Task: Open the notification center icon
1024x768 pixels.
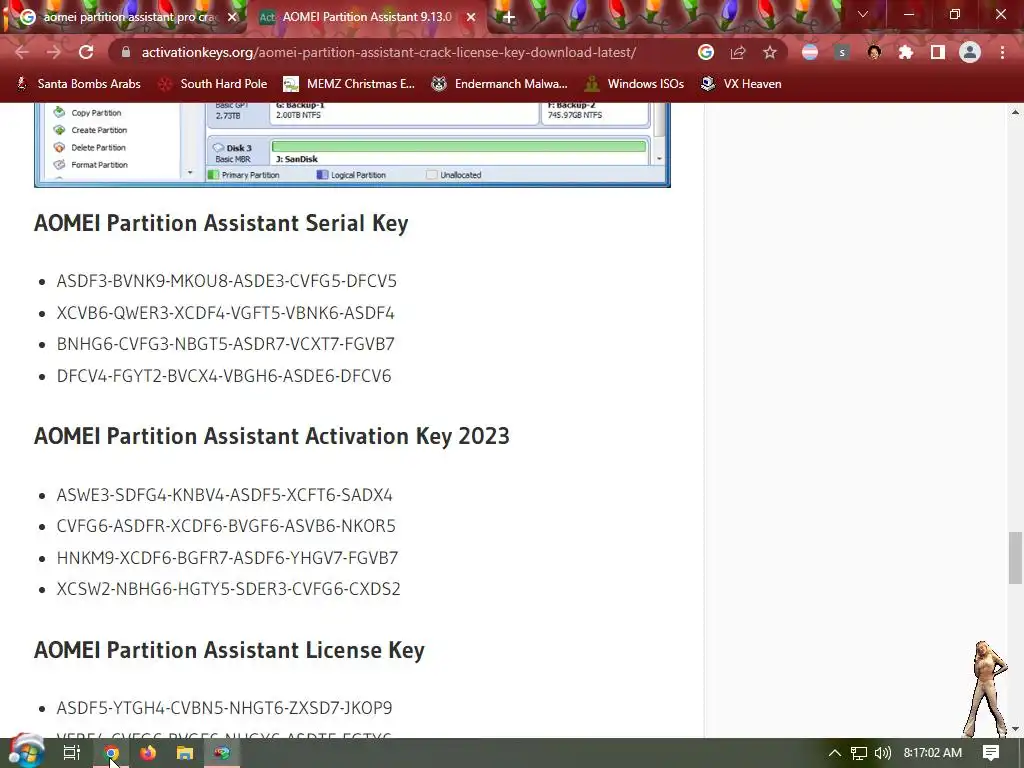Action: pos(991,753)
